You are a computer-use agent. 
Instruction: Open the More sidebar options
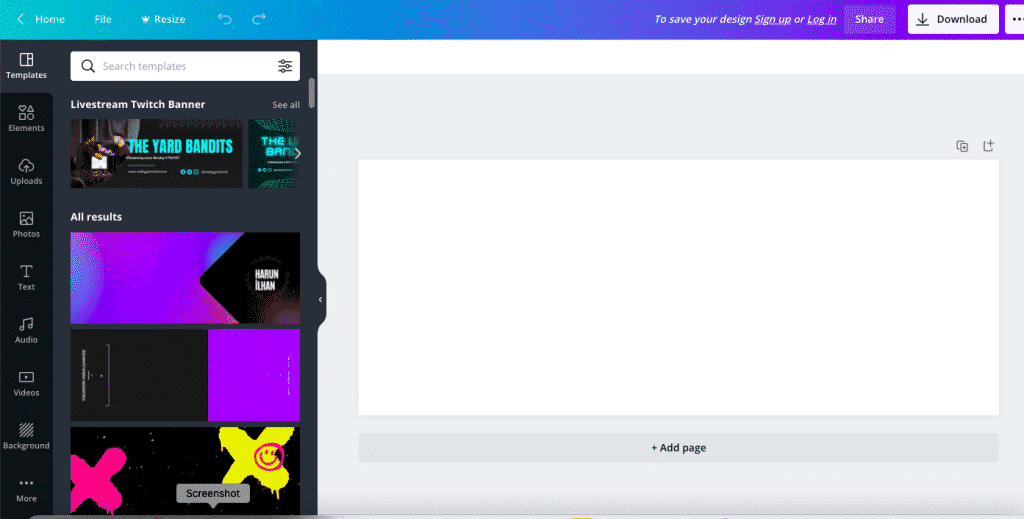[26, 489]
